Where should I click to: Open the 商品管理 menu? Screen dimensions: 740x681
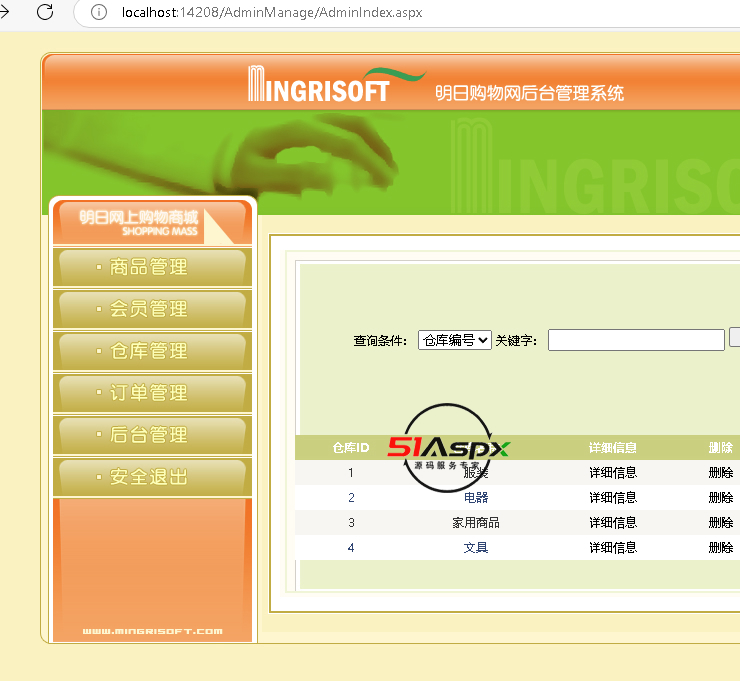pyautogui.click(x=152, y=267)
